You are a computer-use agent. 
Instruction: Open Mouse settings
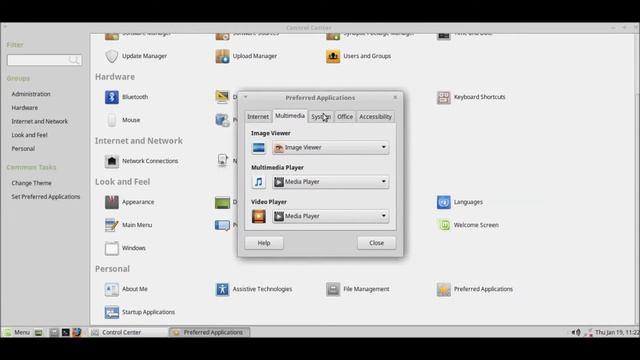pyautogui.click(x=122, y=120)
